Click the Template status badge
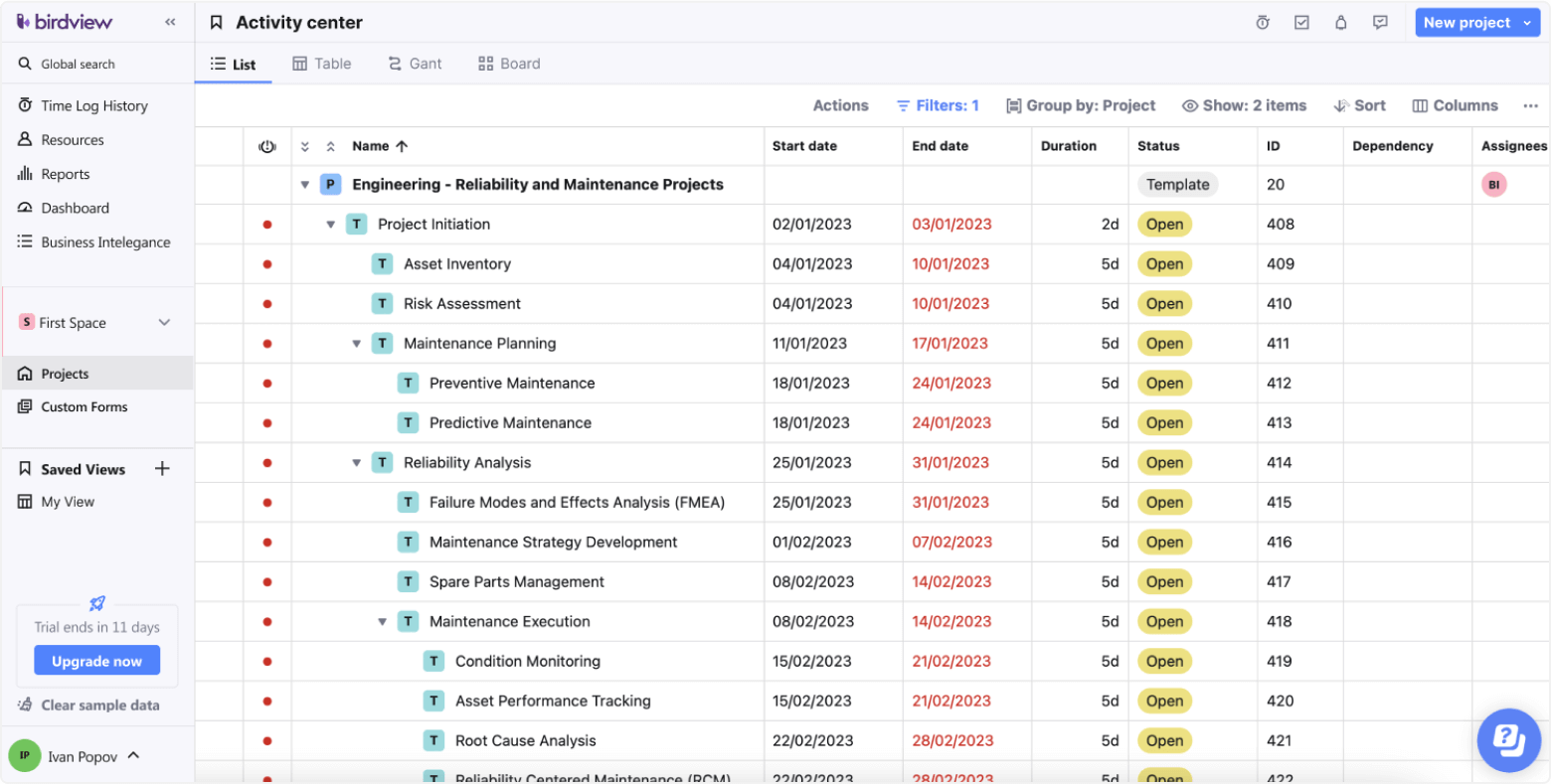The width and height of the screenshot is (1551, 784). tap(1178, 184)
